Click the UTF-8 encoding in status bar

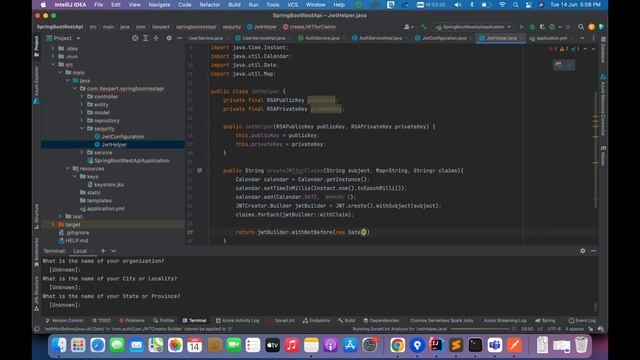point(554,329)
